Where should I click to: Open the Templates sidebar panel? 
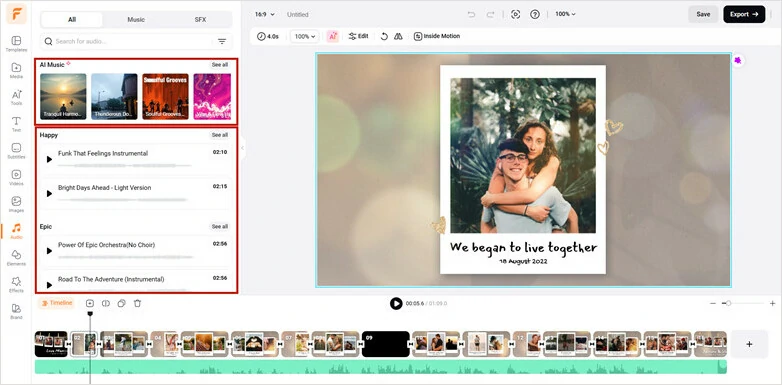(16, 44)
